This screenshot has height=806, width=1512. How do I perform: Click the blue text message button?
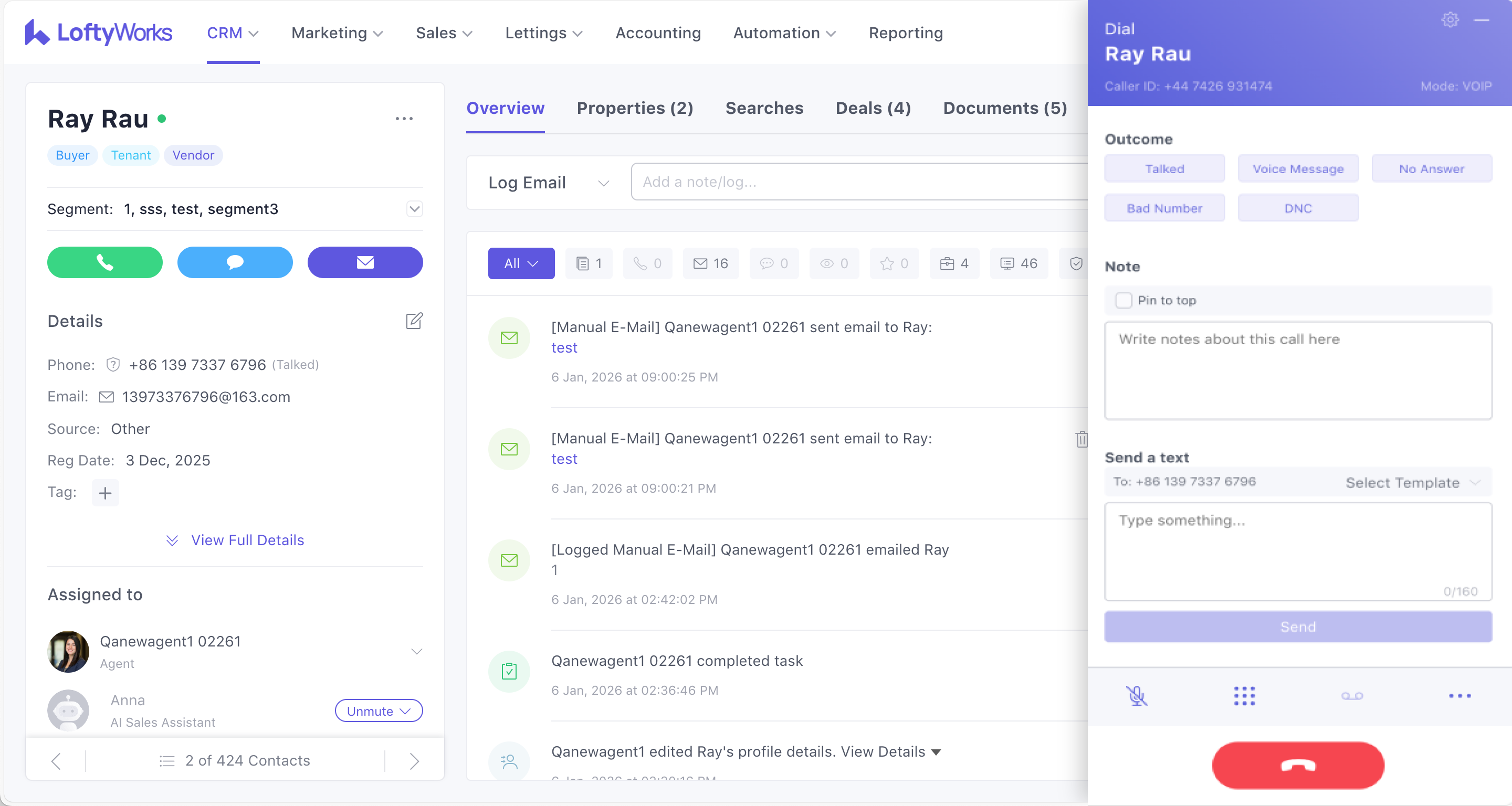pyautogui.click(x=235, y=262)
